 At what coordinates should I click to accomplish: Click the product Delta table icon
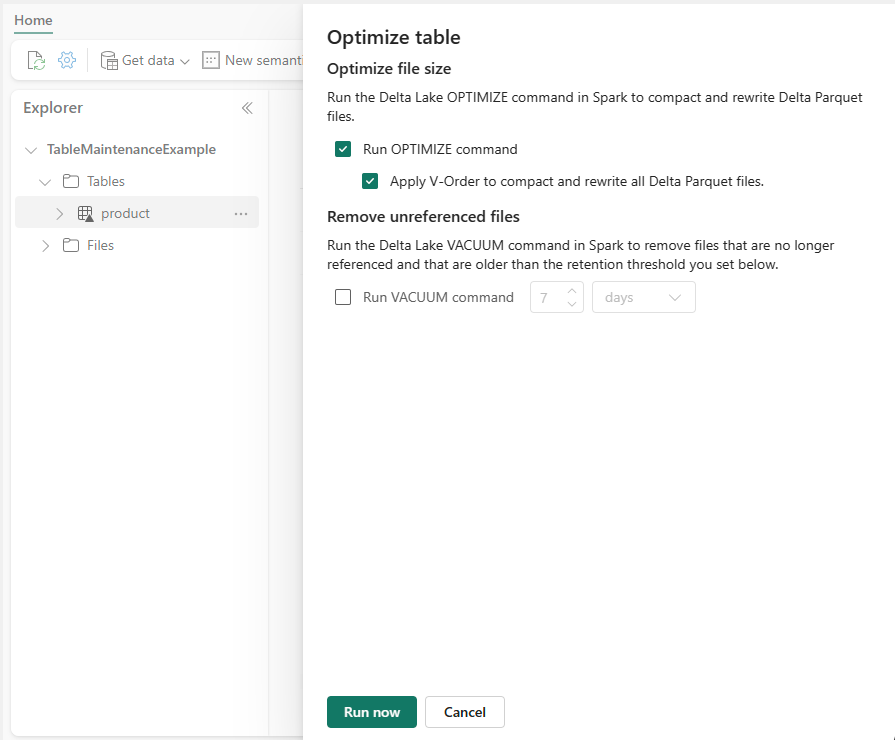pos(85,213)
